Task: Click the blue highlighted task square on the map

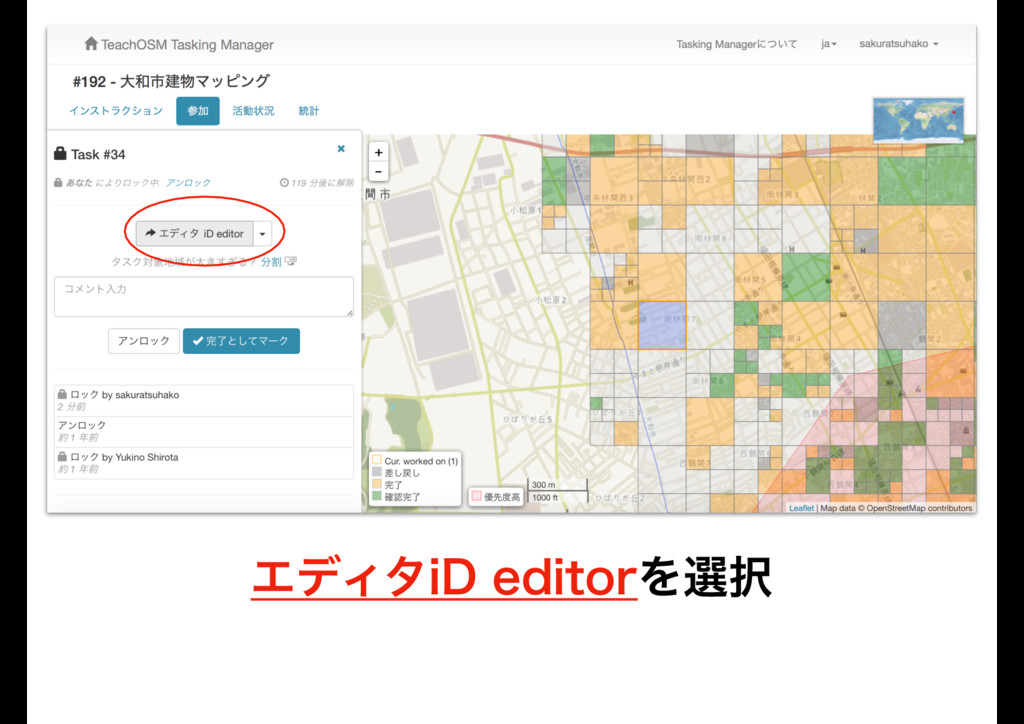Action: click(662, 324)
